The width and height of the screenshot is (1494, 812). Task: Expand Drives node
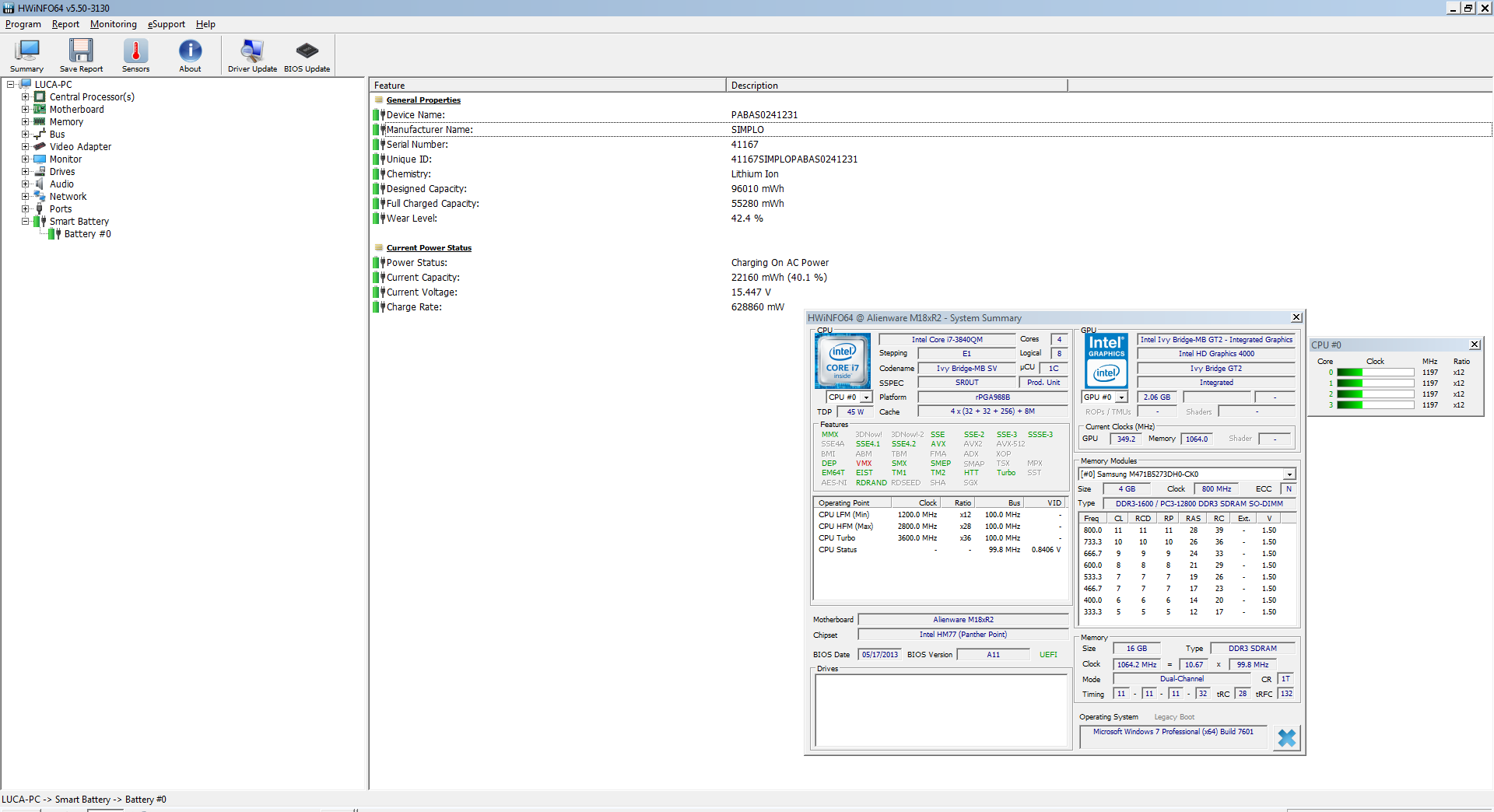pos(25,172)
